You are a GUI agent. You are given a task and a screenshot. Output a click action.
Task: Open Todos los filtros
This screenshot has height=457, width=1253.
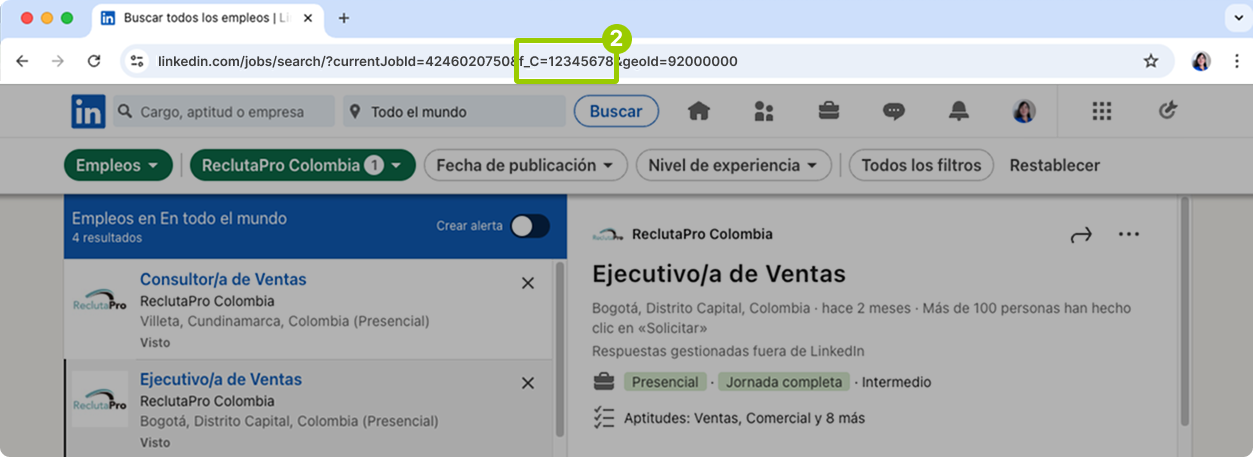[921, 165]
